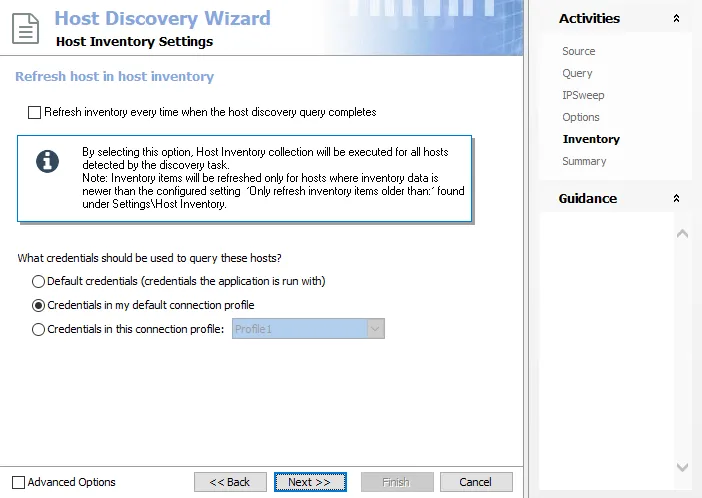
Task: Open the Profile1 connection profile dropdown
Action: point(375,329)
